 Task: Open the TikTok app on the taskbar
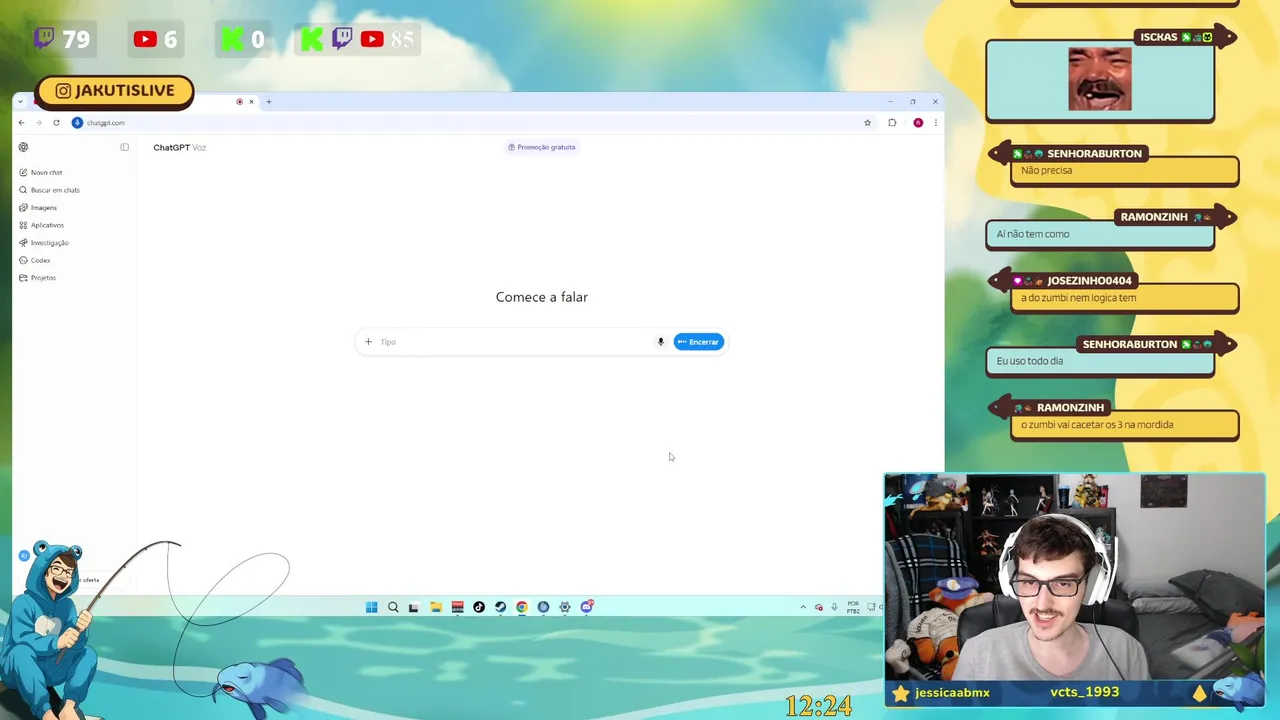479,607
